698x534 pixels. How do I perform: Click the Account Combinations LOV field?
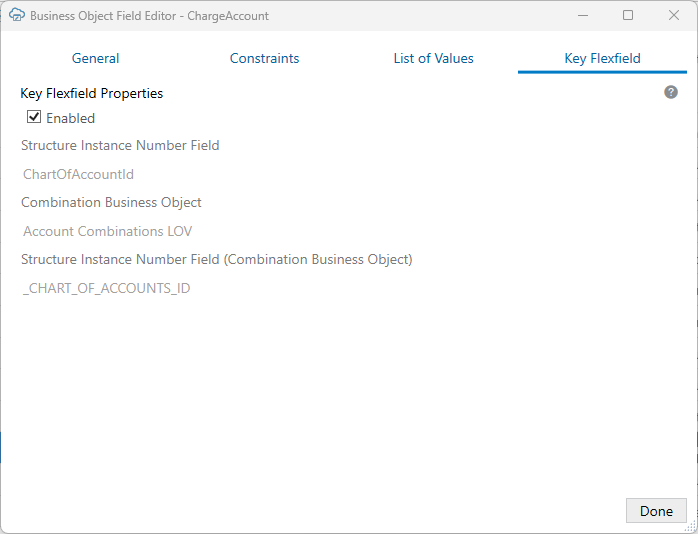pos(107,231)
